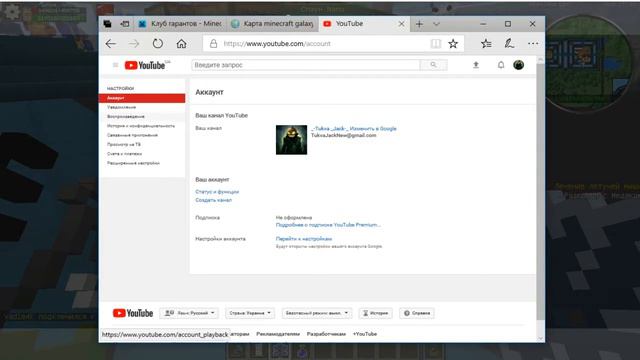Click the Tukva Jack channel name link
Image resolution: width=640 pixels, height=360 pixels.
[329, 129]
